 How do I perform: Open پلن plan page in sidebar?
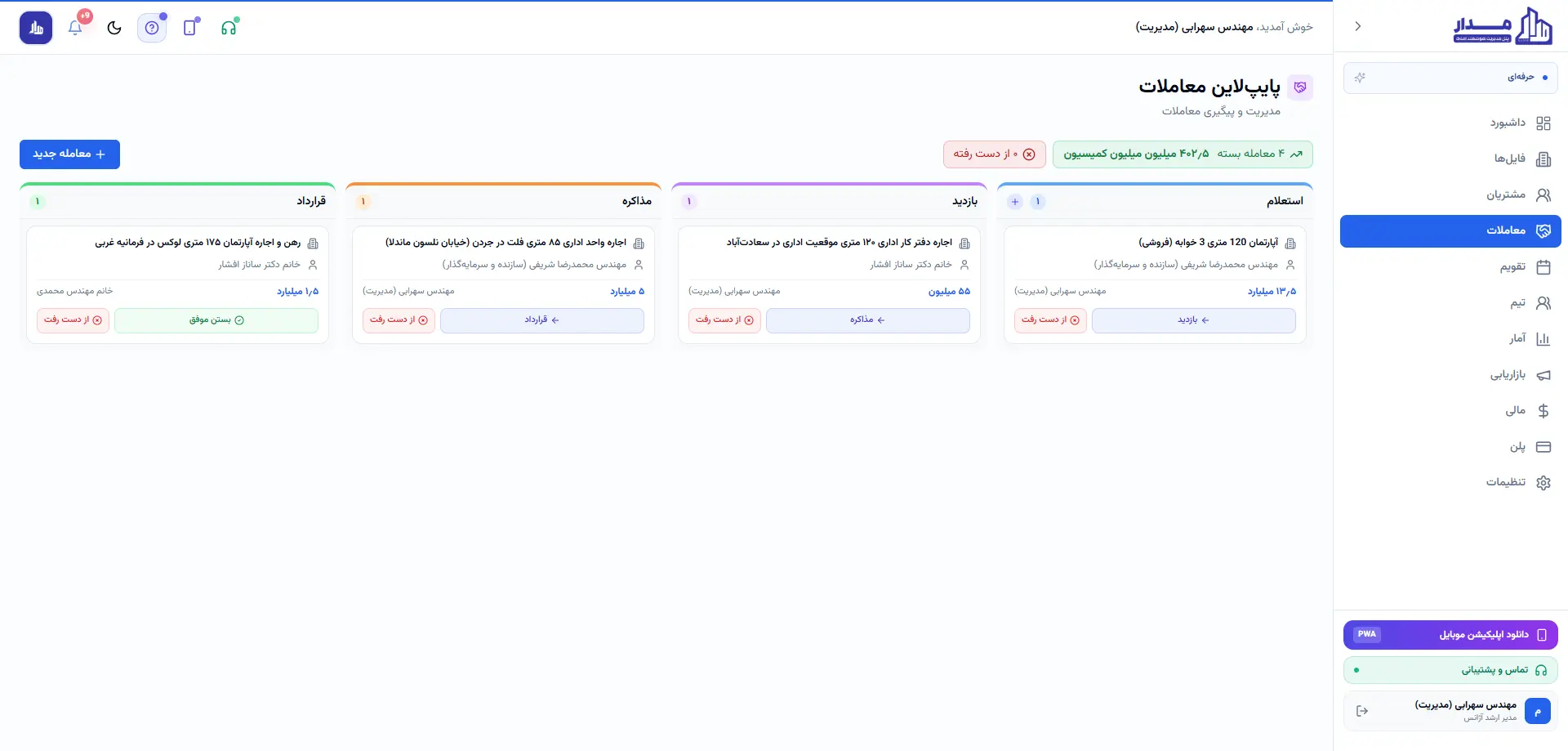click(1450, 446)
